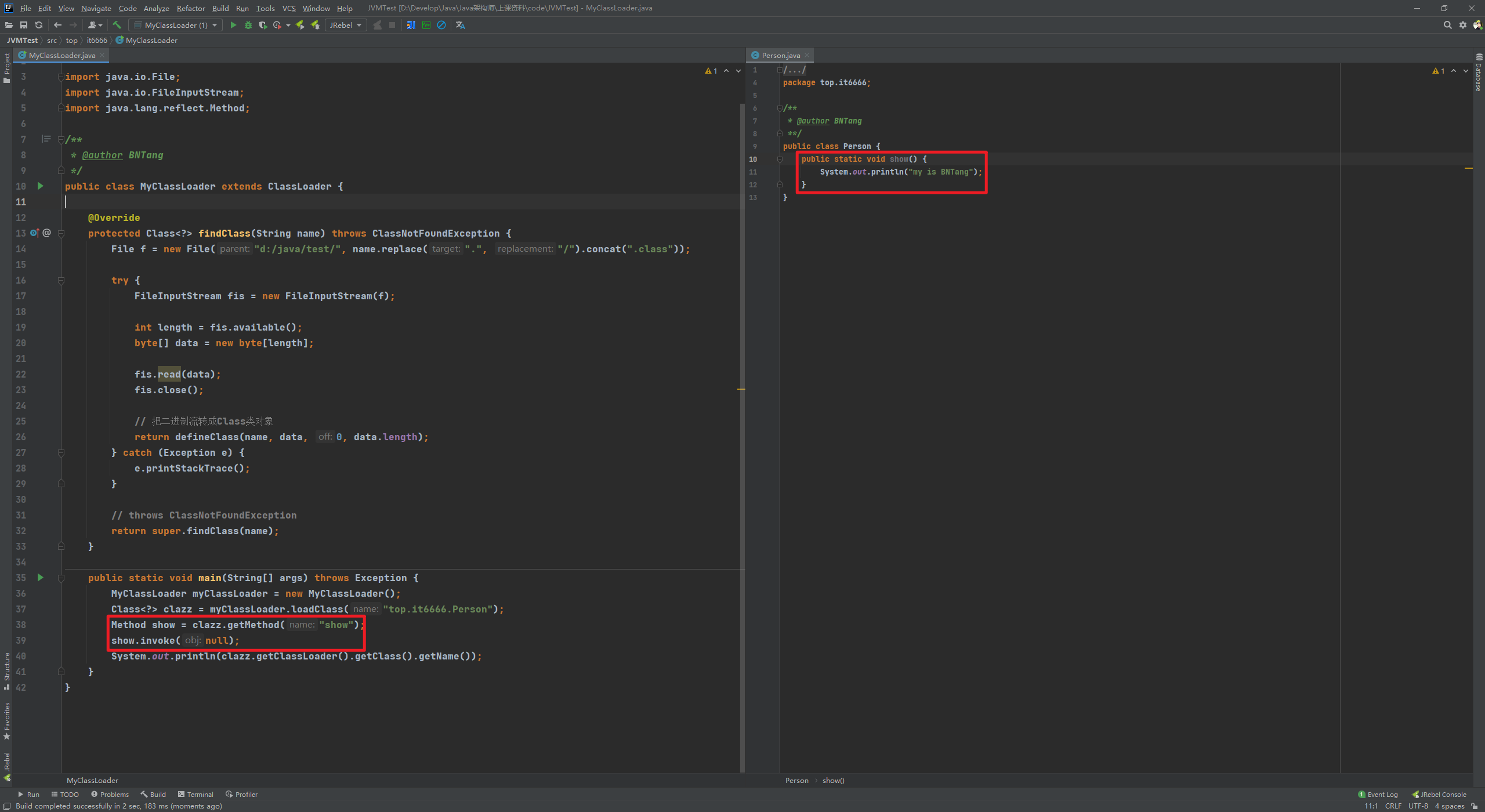Open the Project tool window sidebar tab

[7, 68]
